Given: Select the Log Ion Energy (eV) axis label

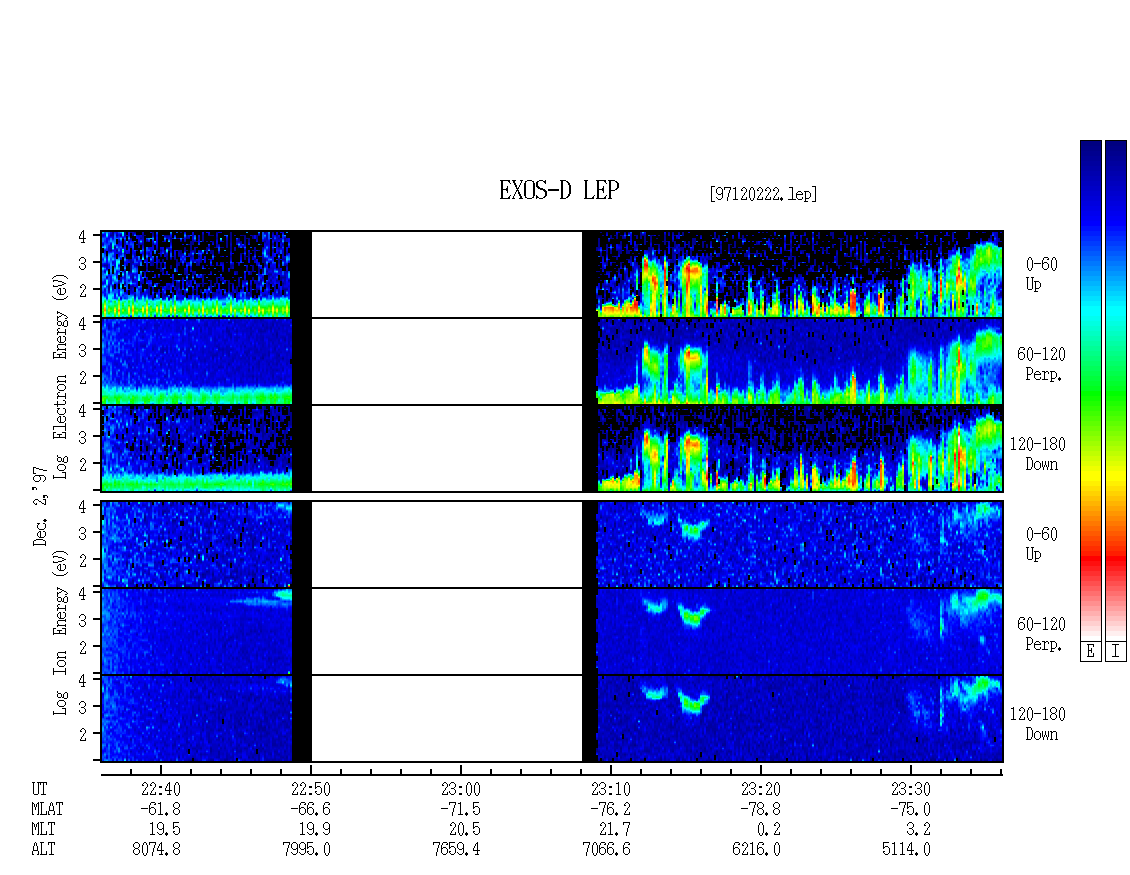Looking at the screenshot, I should 61,633.
